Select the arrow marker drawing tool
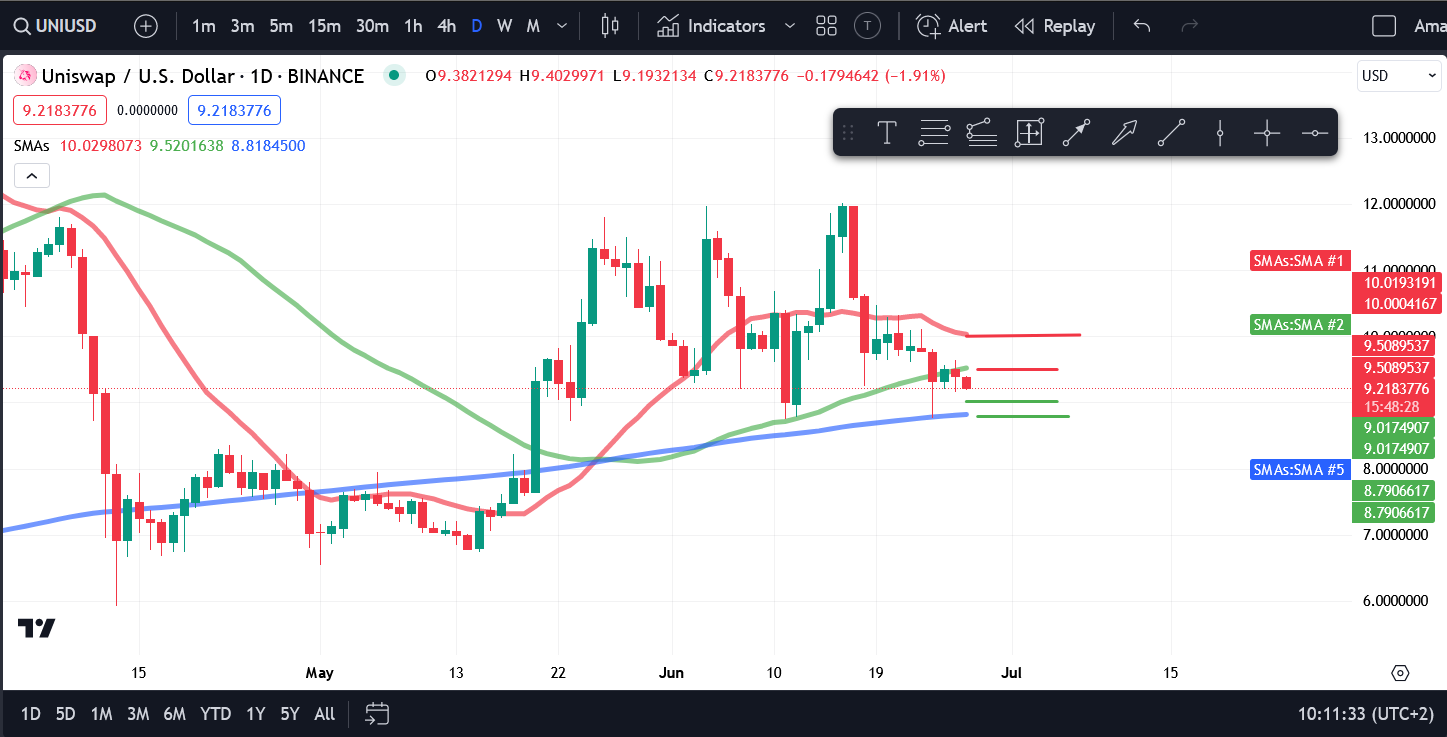Screen dimensions: 1447x737 pyautogui.click(x=1077, y=132)
